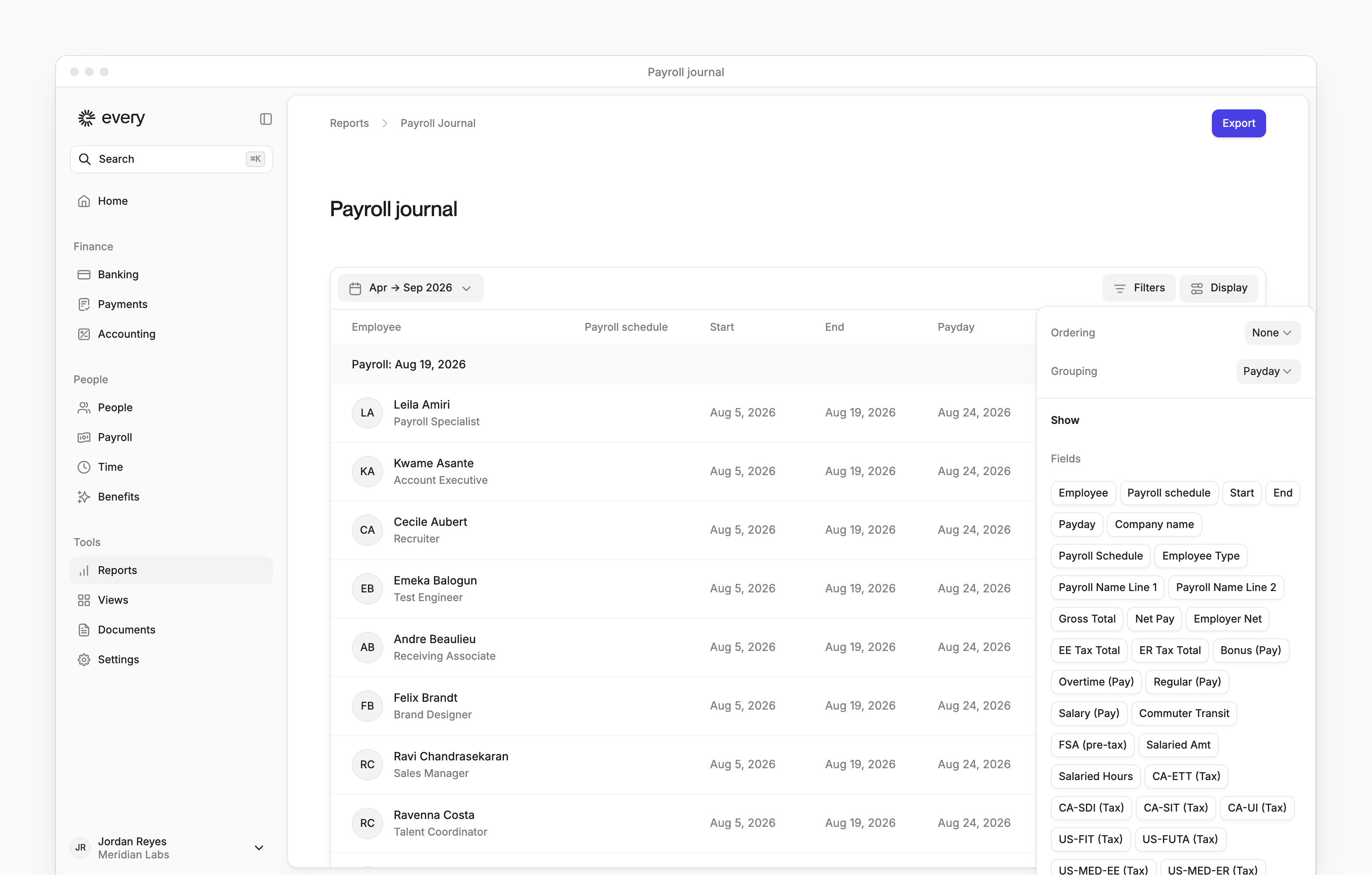Viewport: 1372px width, 875px height.
Task: Click the Reports bar chart icon
Action: (x=84, y=570)
